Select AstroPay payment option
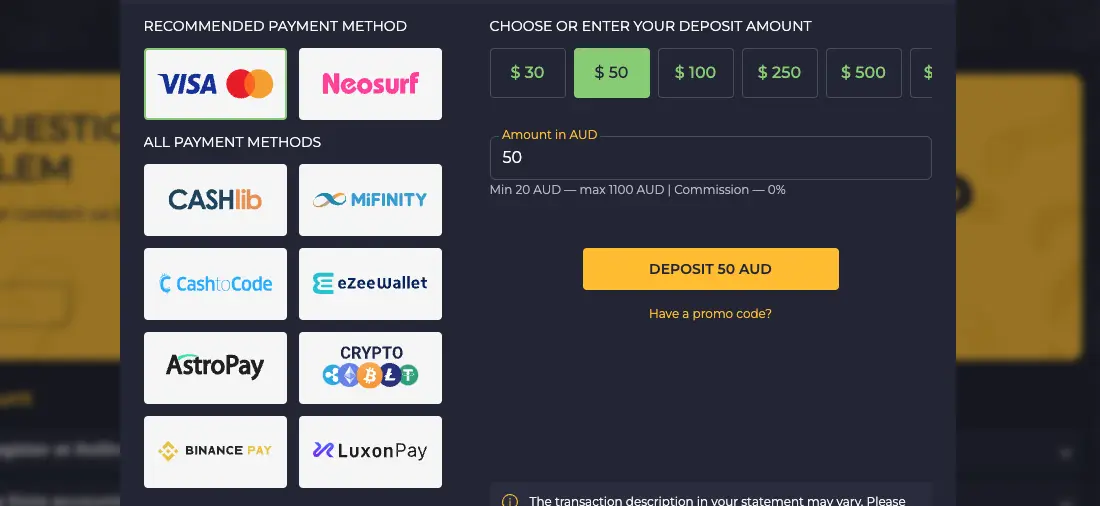Image resolution: width=1100 pixels, height=506 pixels. coord(215,368)
